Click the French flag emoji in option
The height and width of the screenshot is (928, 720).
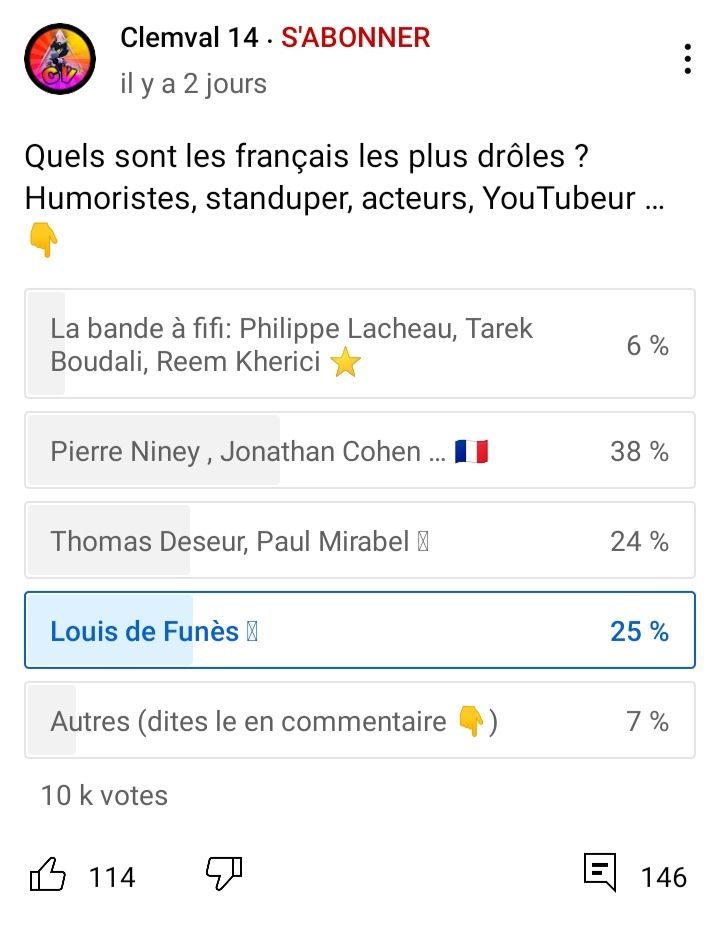coord(472,451)
